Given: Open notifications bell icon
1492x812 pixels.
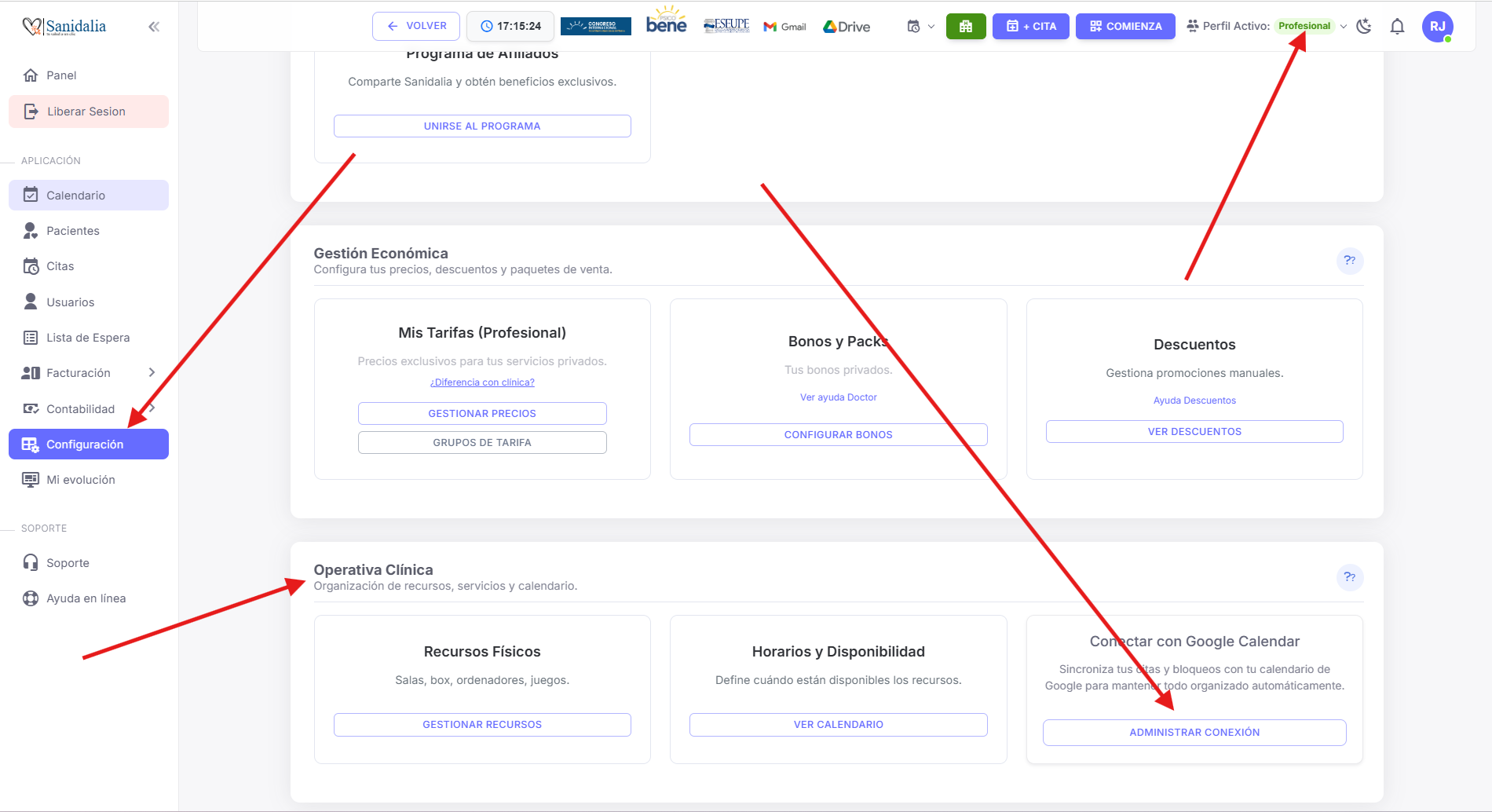Looking at the screenshot, I should pos(1397,27).
